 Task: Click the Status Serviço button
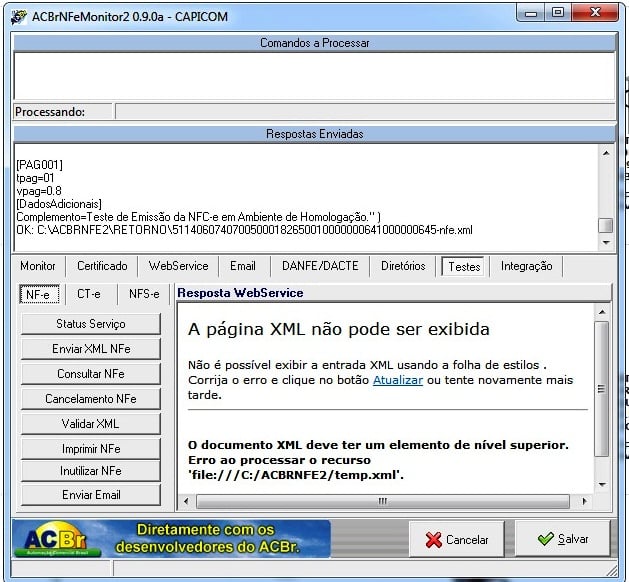91,324
